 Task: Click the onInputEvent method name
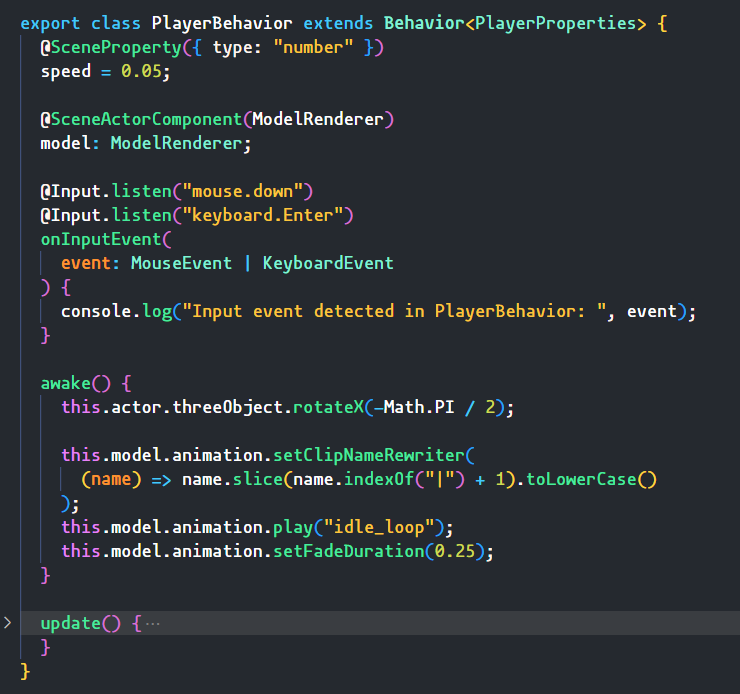[101, 239]
